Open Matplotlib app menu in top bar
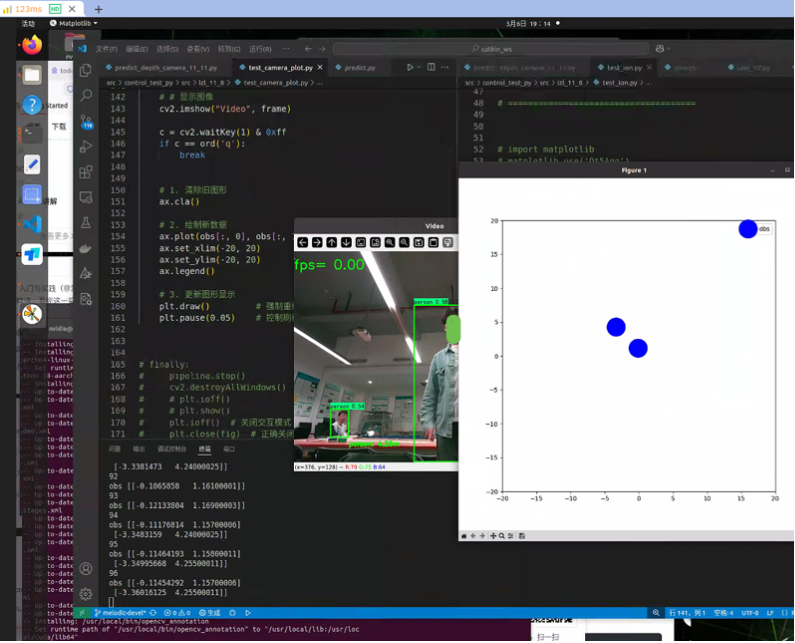 74,23
